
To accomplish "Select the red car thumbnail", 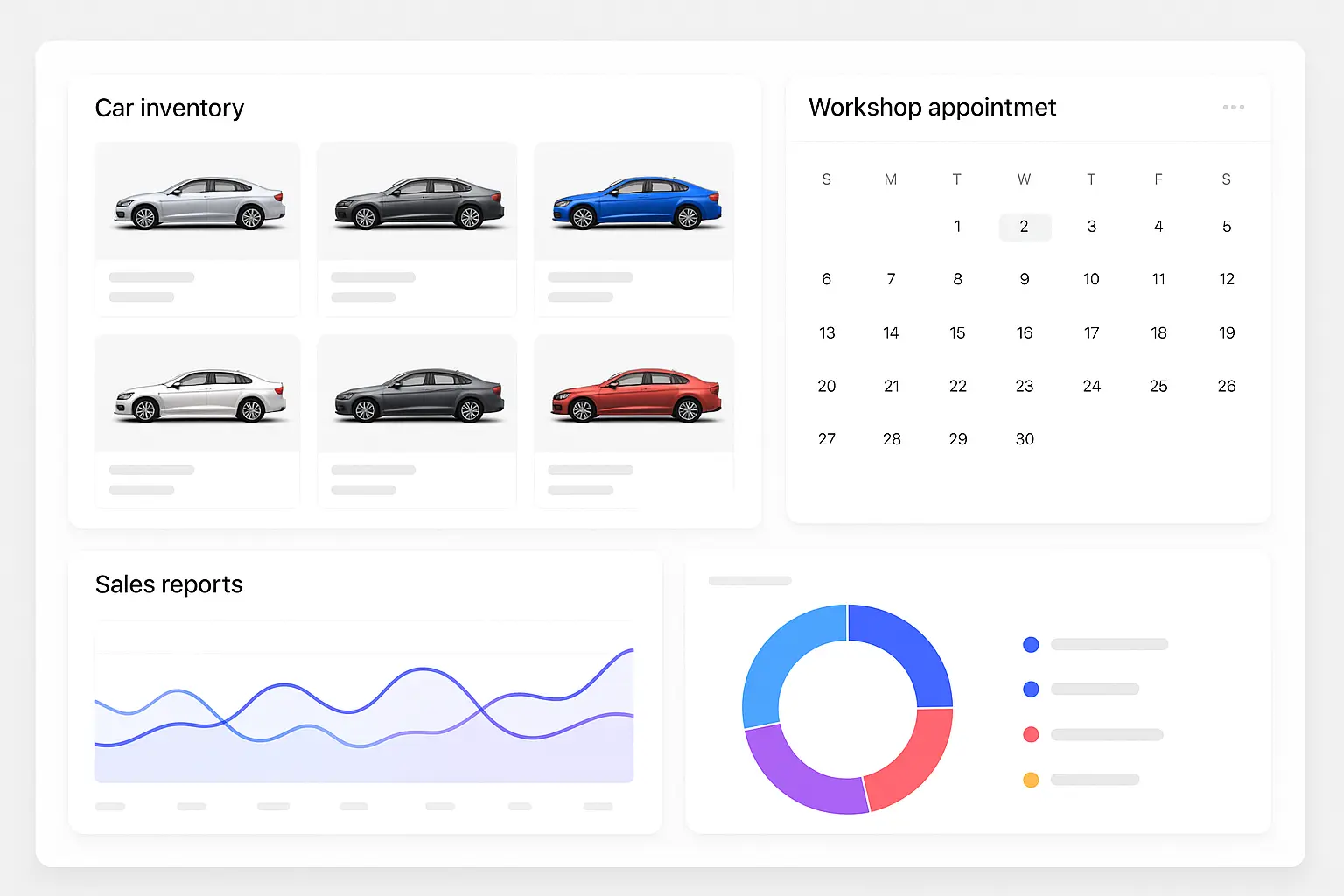I will point(636,395).
